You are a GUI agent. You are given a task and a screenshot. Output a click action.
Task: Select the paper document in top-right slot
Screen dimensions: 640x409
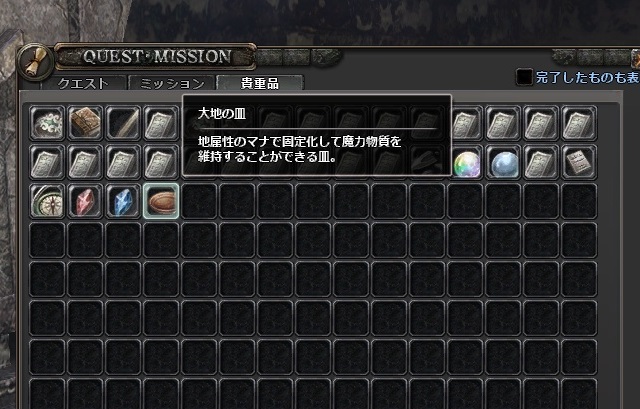pyautogui.click(x=579, y=123)
